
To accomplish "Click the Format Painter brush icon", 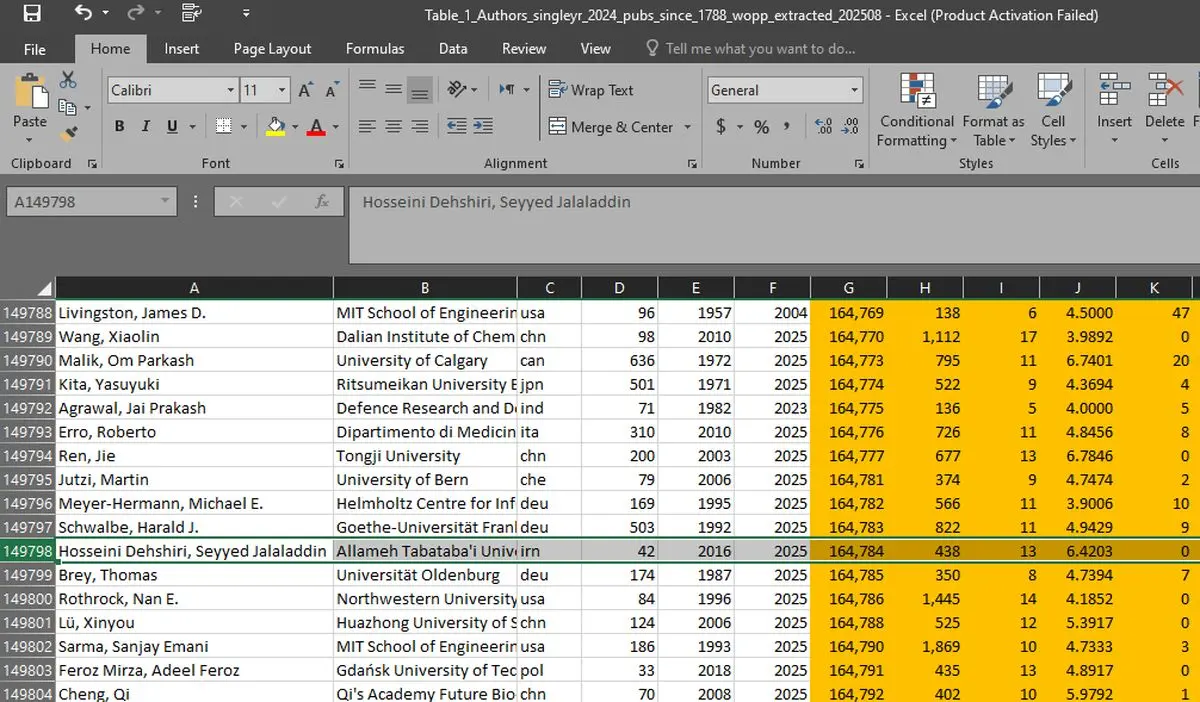I will click(x=68, y=133).
